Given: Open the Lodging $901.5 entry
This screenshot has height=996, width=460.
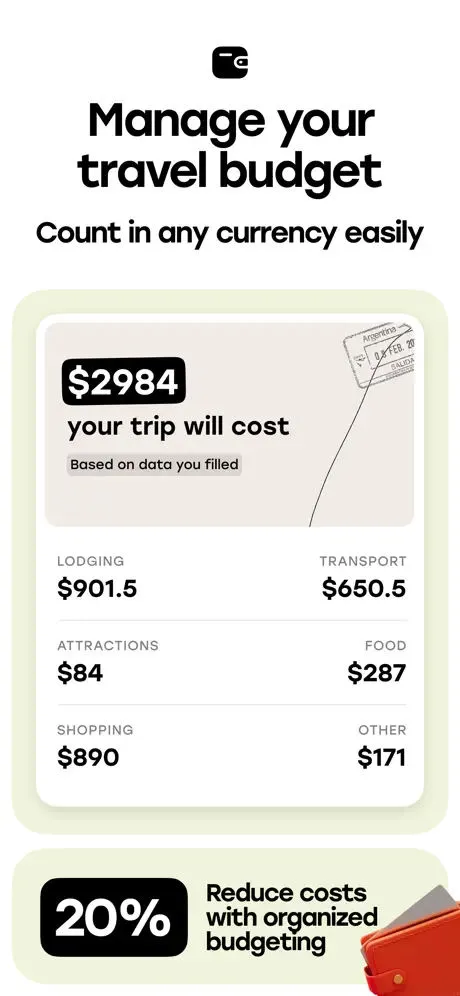Looking at the screenshot, I should click(97, 578).
